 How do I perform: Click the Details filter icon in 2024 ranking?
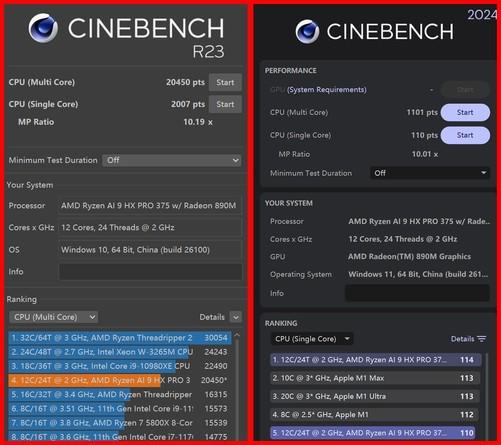point(481,339)
